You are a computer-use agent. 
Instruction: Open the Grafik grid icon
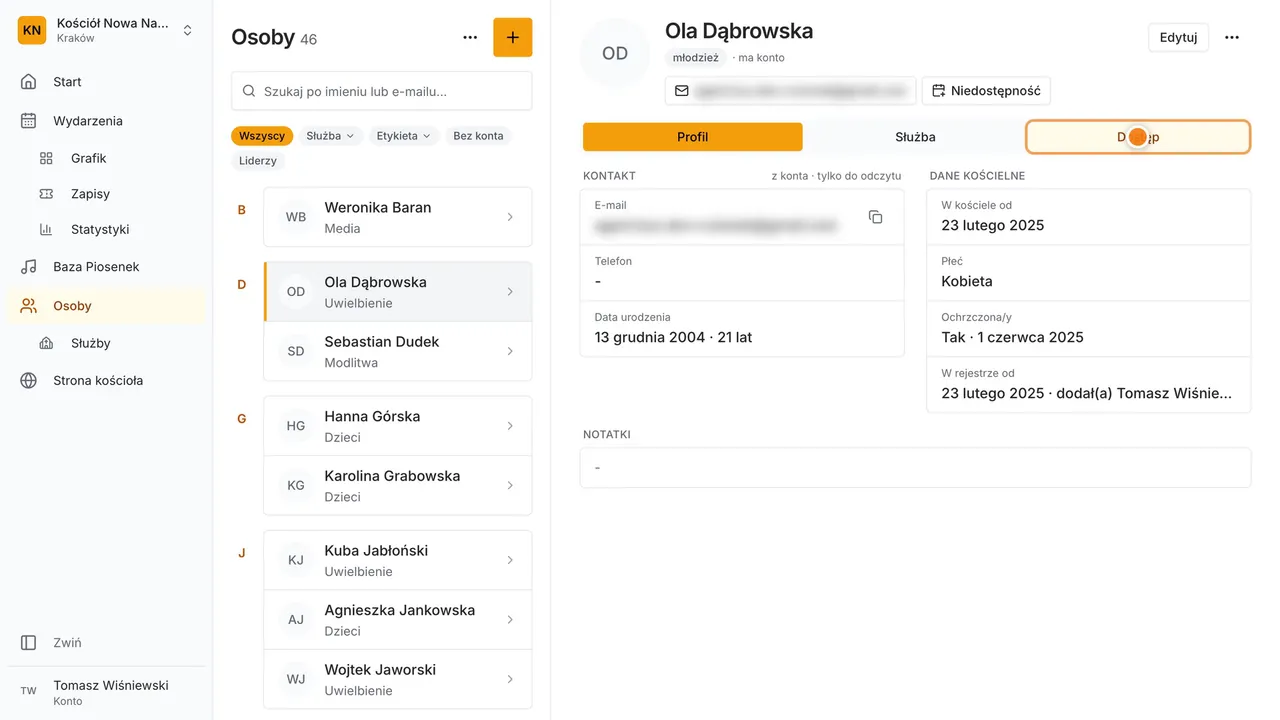(46, 158)
